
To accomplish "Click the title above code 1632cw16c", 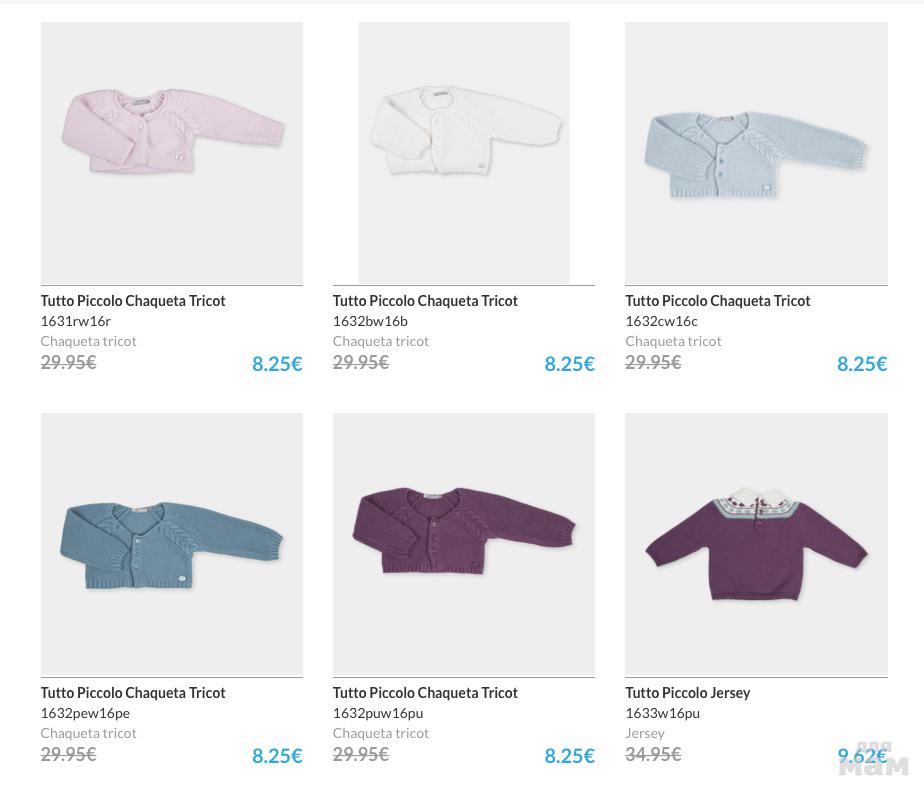I will [718, 300].
